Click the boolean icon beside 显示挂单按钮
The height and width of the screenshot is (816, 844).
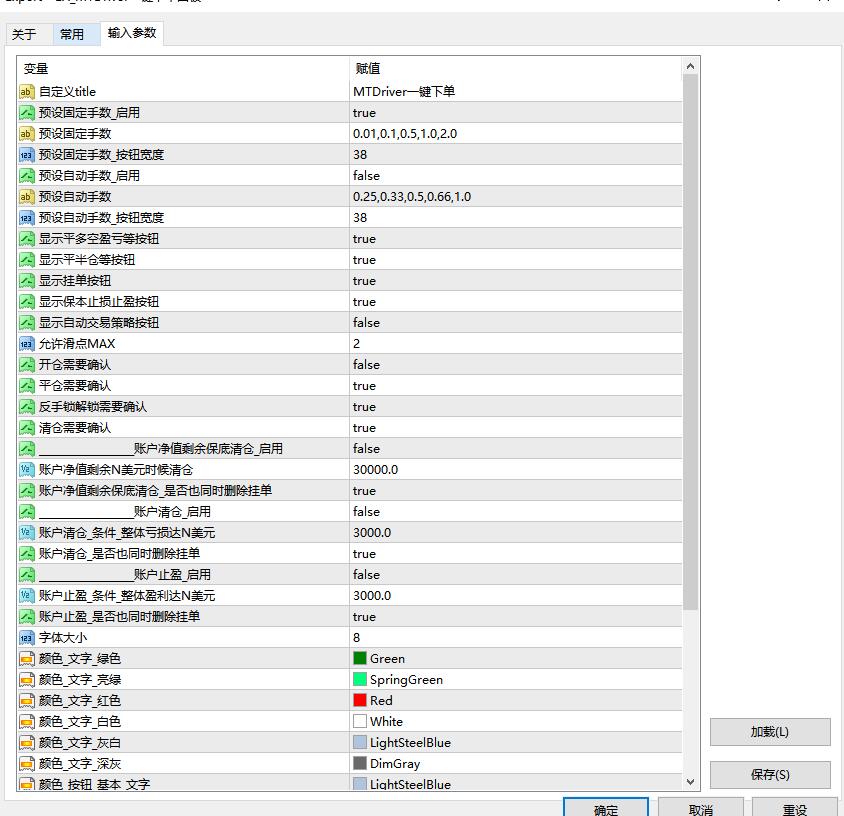26,280
